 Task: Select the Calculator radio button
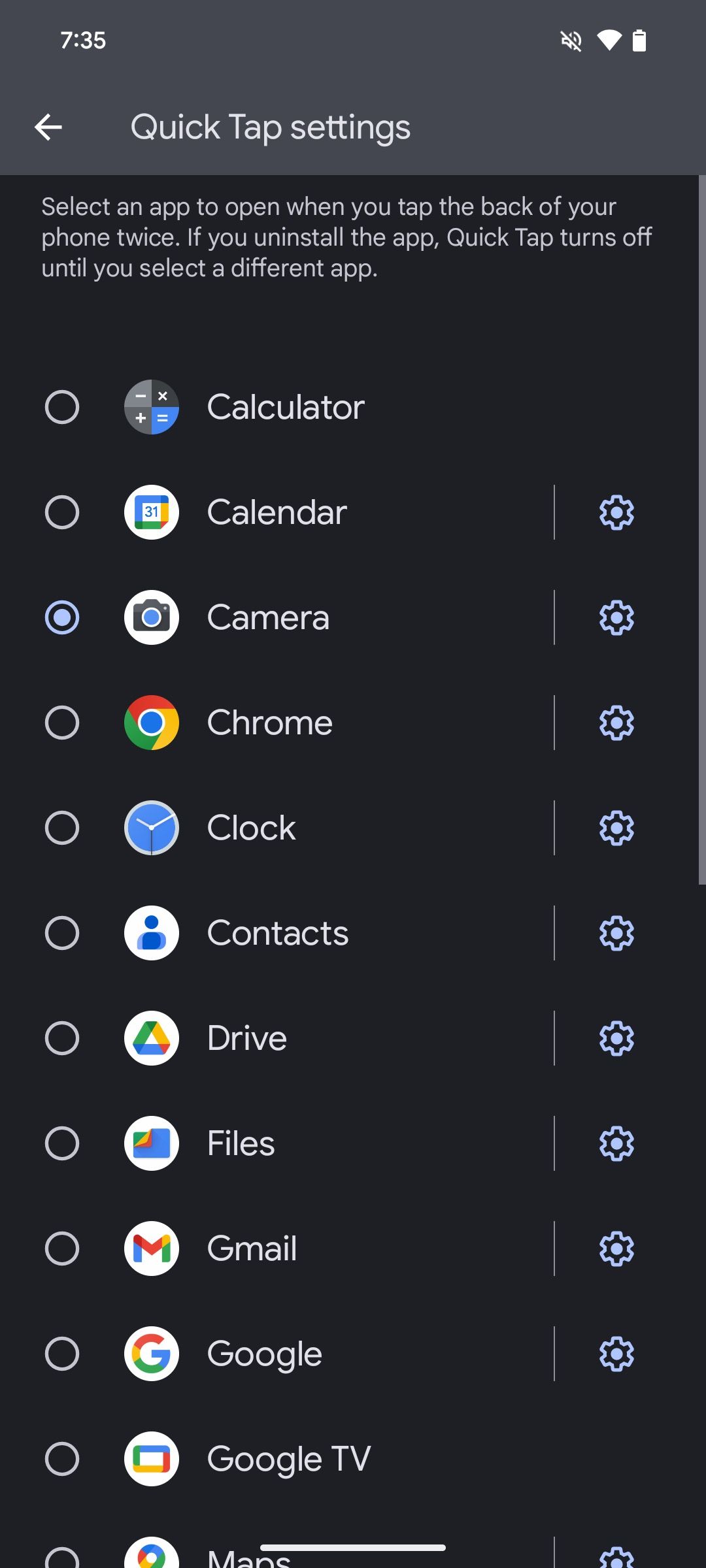pyautogui.click(x=62, y=407)
